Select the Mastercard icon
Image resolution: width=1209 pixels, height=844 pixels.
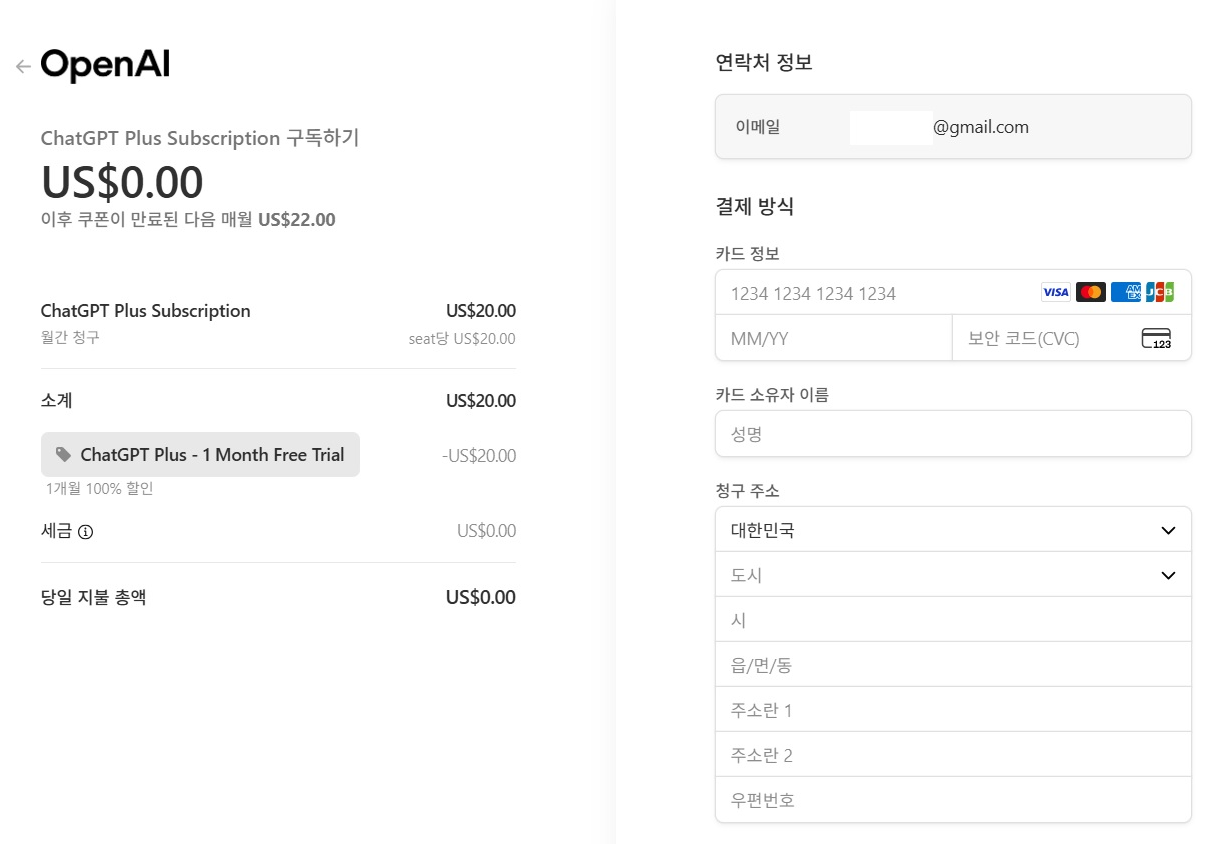pyautogui.click(x=1091, y=292)
